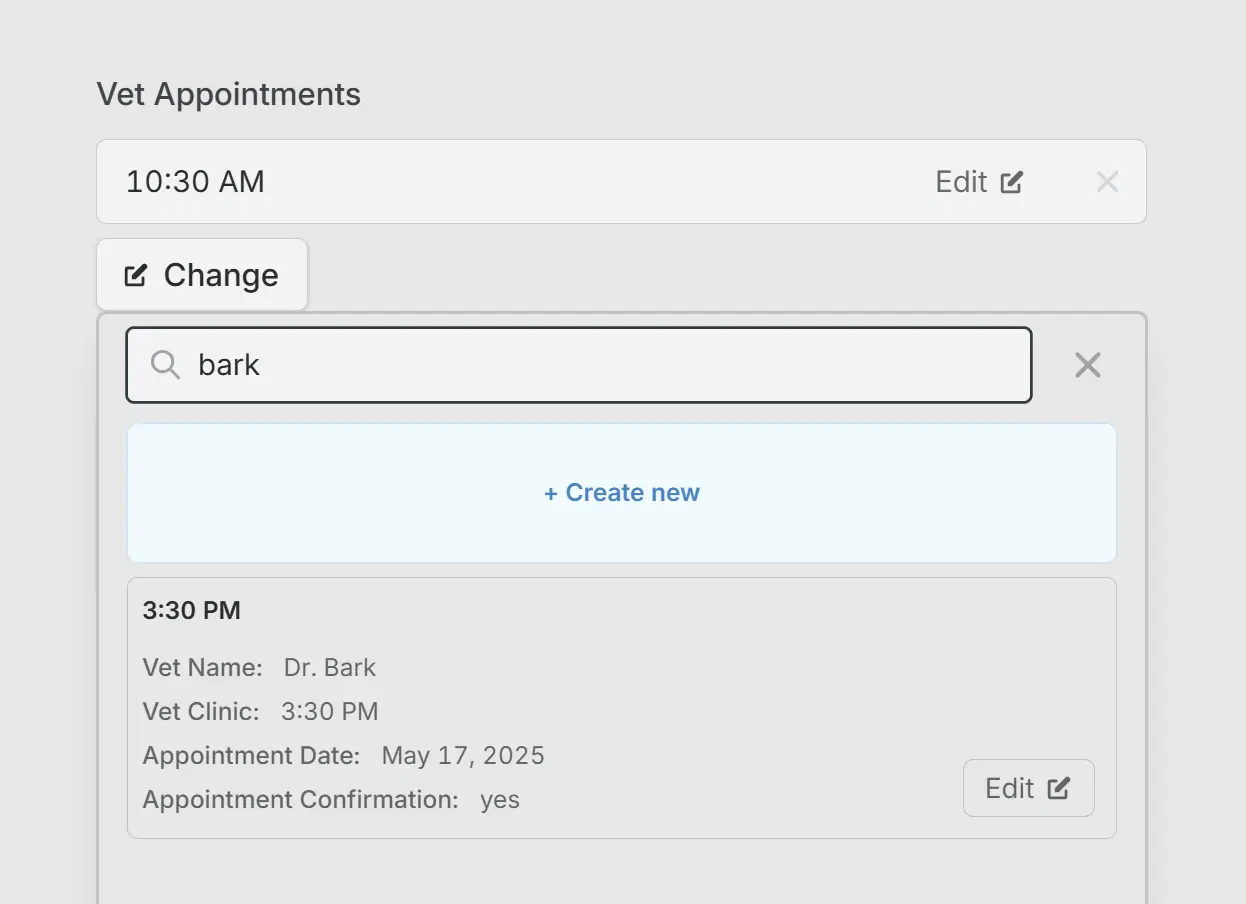Click the magnifying glass icon in search bar
The width and height of the screenshot is (1246, 904).
[x=163, y=365]
